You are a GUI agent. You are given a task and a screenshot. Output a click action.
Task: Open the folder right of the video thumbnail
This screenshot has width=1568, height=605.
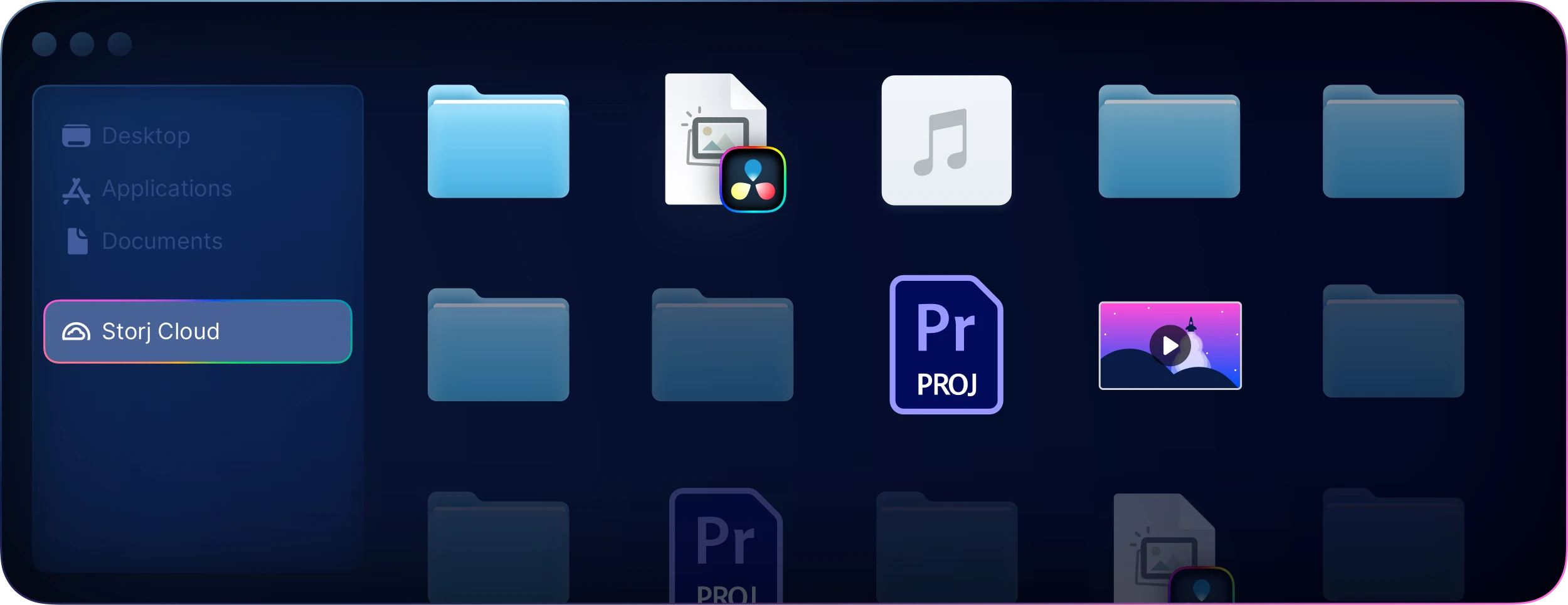[1393, 341]
